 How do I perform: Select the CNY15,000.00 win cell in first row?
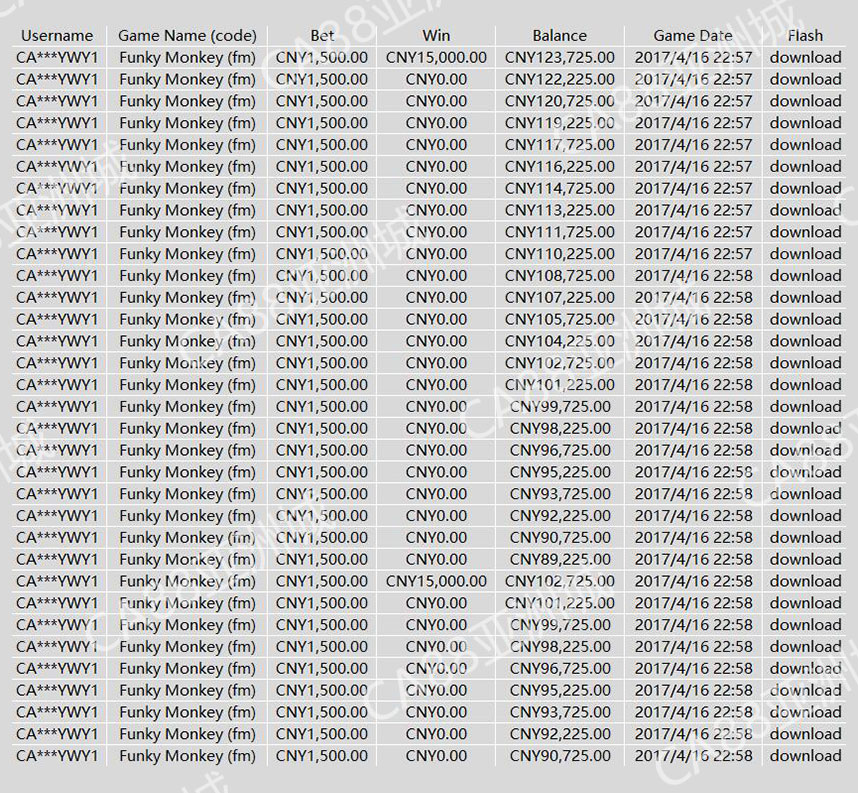click(436, 57)
